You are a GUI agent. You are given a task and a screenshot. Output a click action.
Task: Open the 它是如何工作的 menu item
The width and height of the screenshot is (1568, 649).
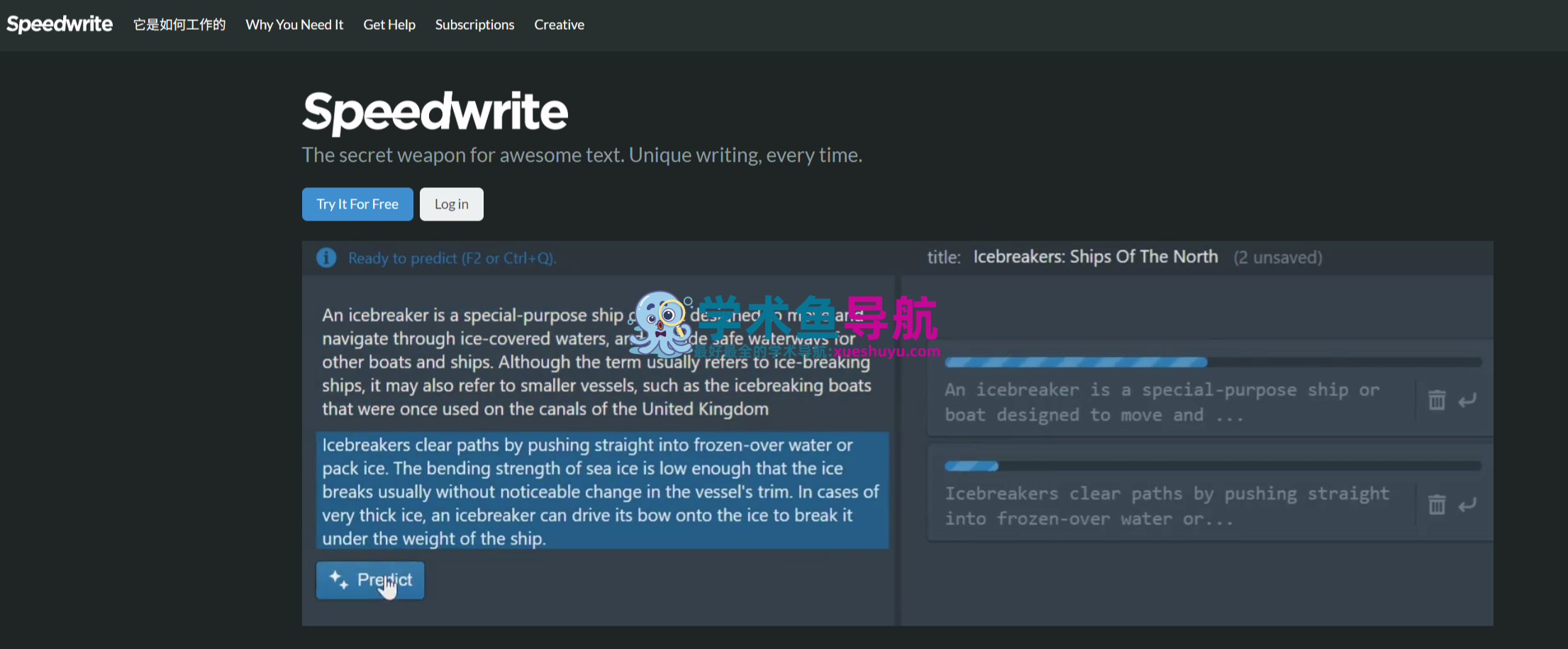click(x=179, y=25)
